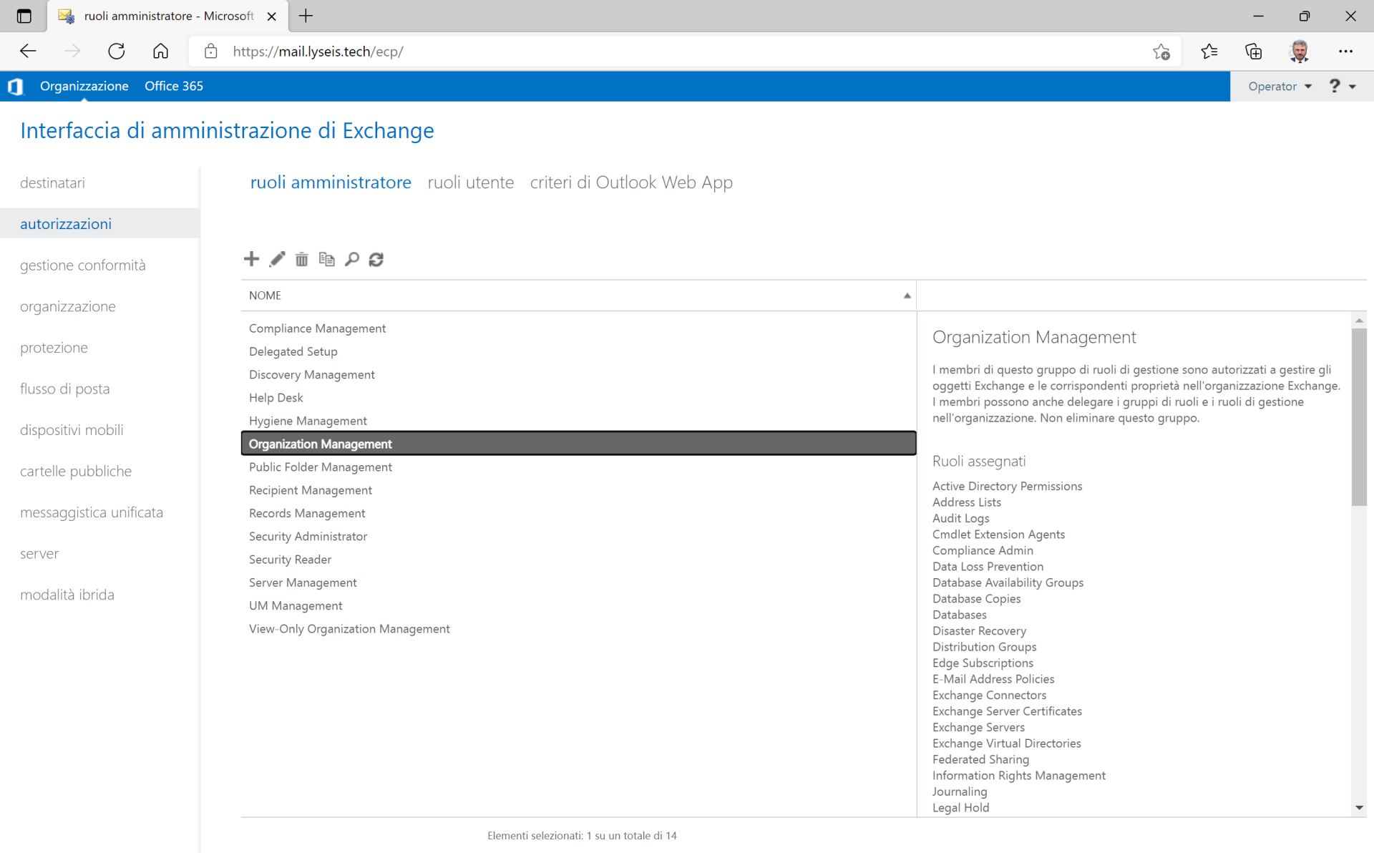Add this page to favorites star icon

tap(1161, 52)
